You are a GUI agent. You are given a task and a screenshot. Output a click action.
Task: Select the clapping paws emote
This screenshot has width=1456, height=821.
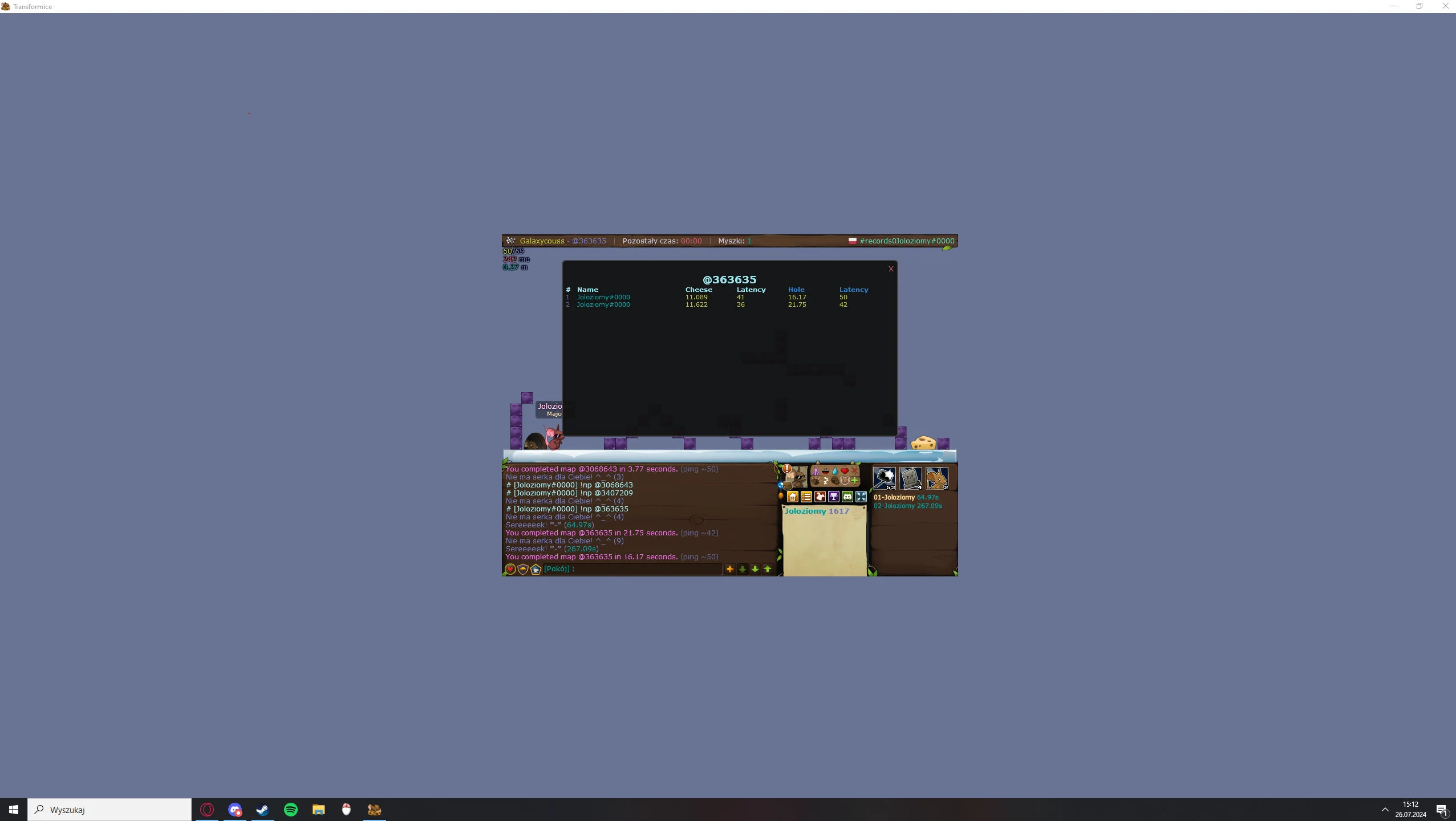coord(816,481)
